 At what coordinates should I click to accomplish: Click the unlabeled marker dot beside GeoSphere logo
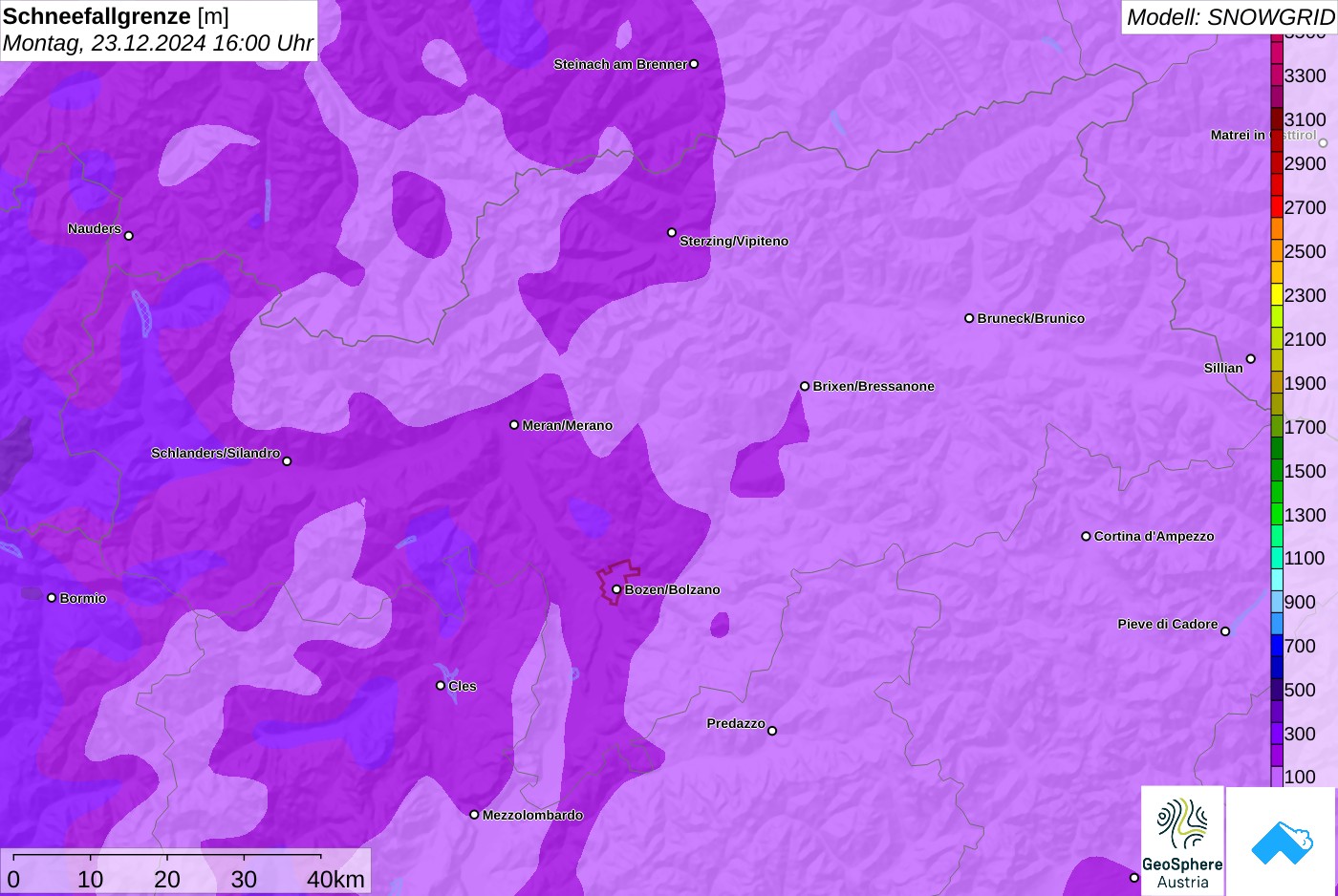point(1134,878)
